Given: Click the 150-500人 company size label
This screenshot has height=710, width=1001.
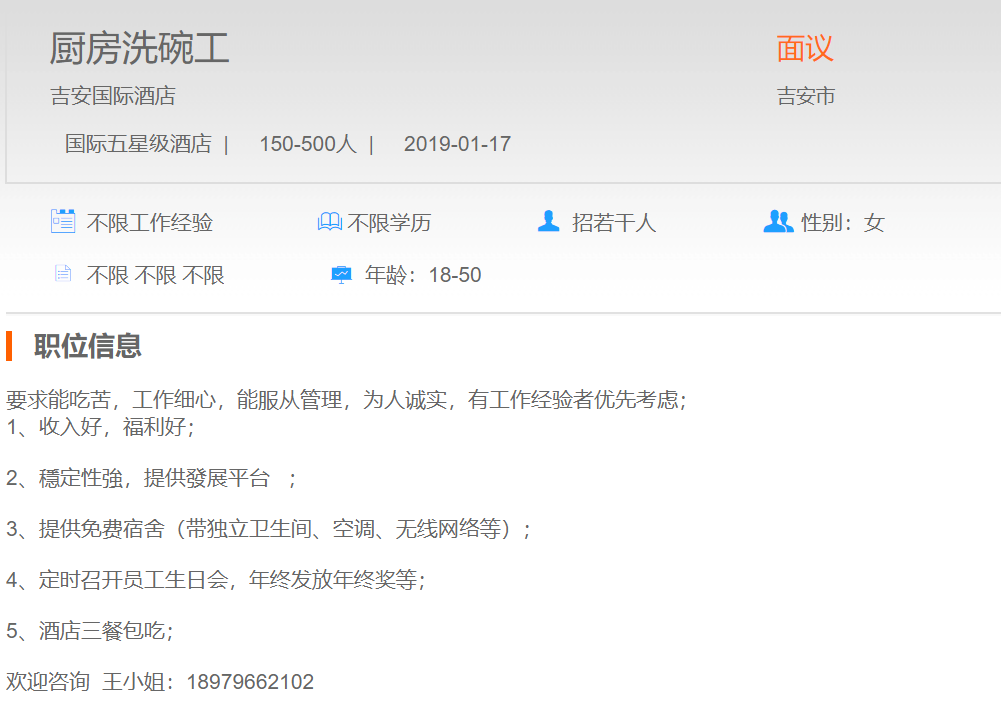Looking at the screenshot, I should (307, 144).
